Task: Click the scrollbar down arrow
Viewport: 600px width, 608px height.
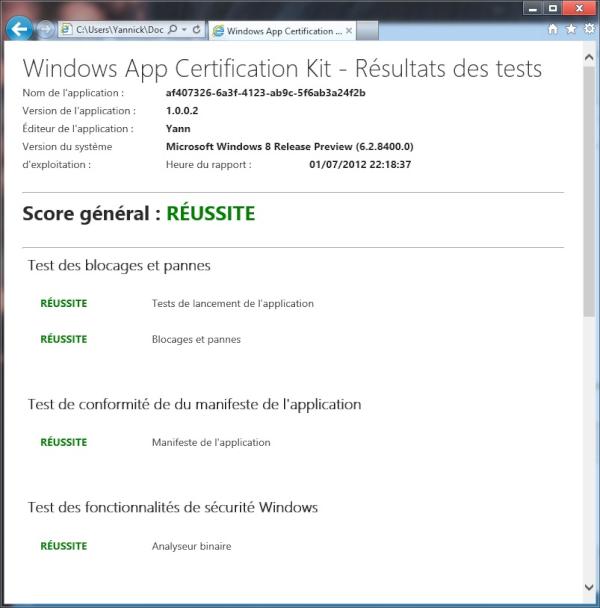Action: pyautogui.click(x=589, y=587)
